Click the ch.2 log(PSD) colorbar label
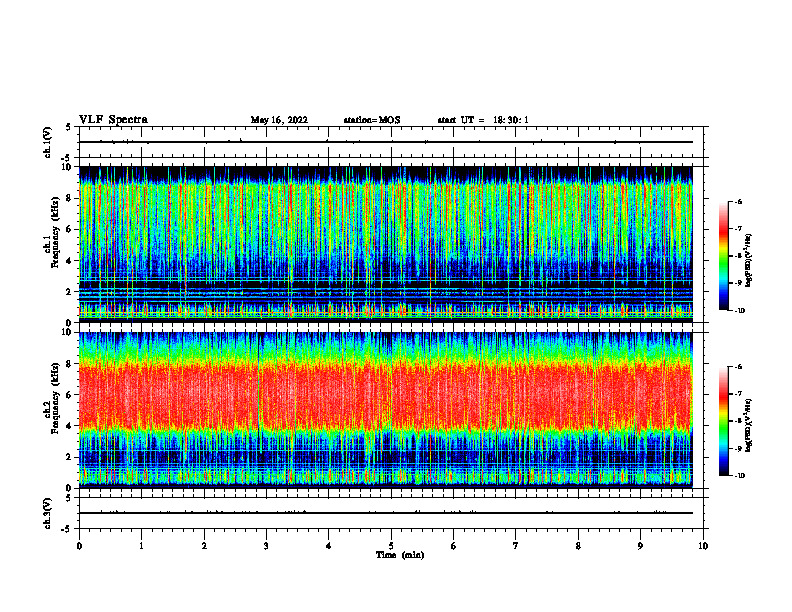Image resolution: width=792 pixels, height=612 pixels. pyautogui.click(x=749, y=425)
